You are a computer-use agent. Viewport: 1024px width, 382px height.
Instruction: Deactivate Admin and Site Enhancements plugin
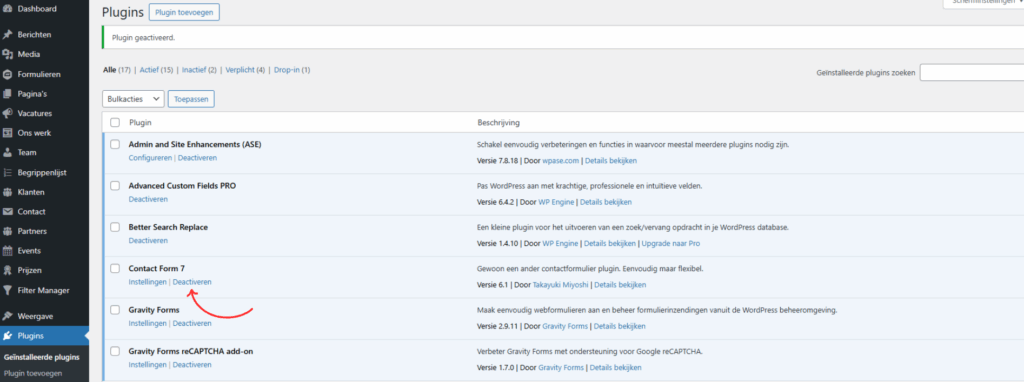pyautogui.click(x=197, y=158)
